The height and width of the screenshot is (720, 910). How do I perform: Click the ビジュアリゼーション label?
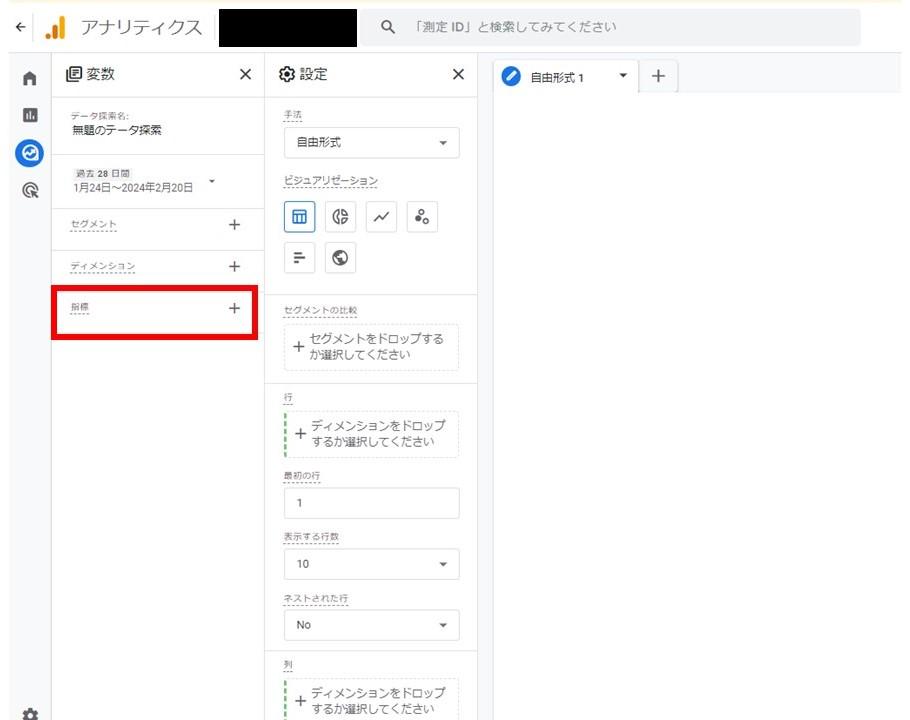click(x=331, y=180)
